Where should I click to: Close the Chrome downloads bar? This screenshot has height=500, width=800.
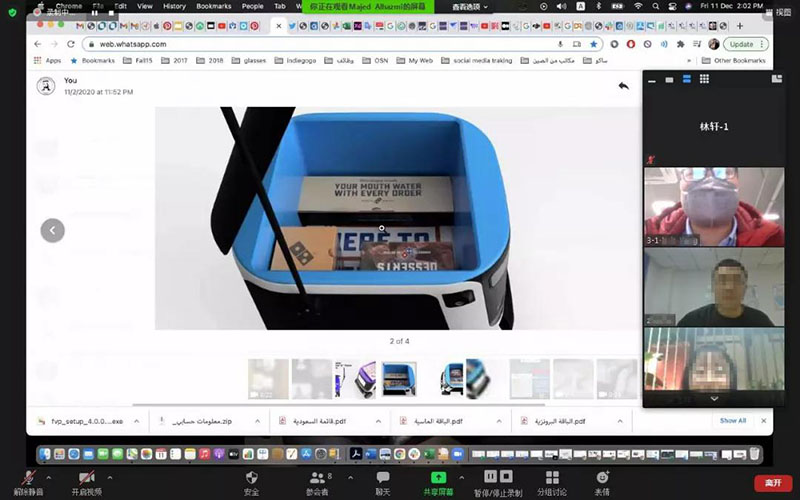[x=764, y=420]
